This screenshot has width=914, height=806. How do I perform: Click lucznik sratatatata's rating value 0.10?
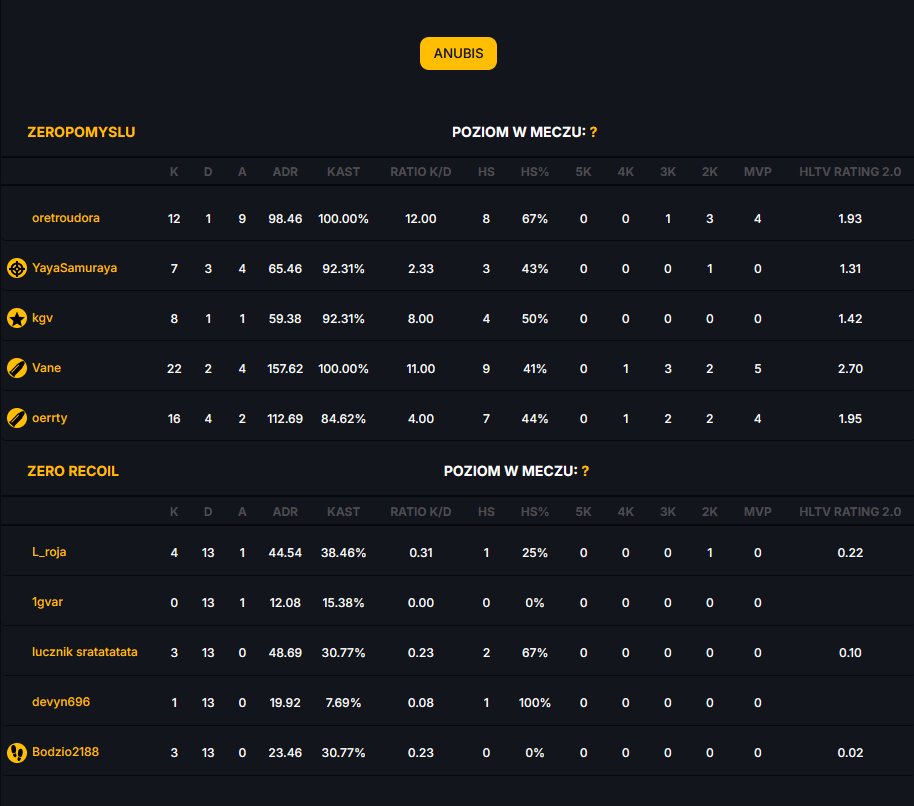850,653
